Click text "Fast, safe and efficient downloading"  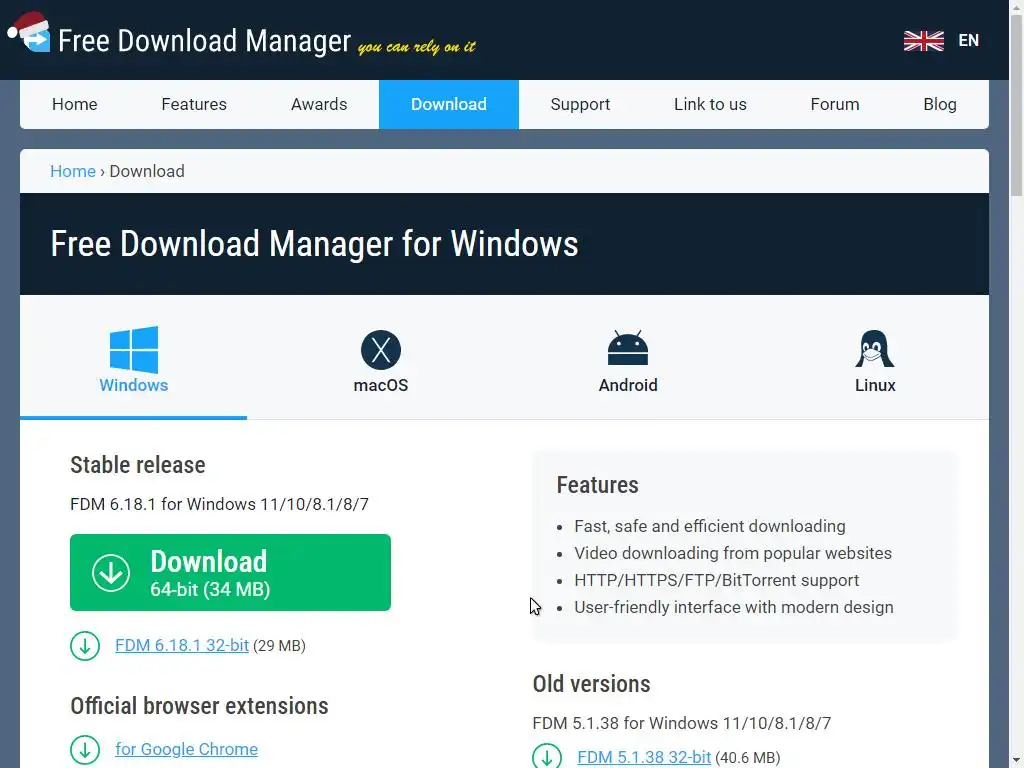pos(710,526)
